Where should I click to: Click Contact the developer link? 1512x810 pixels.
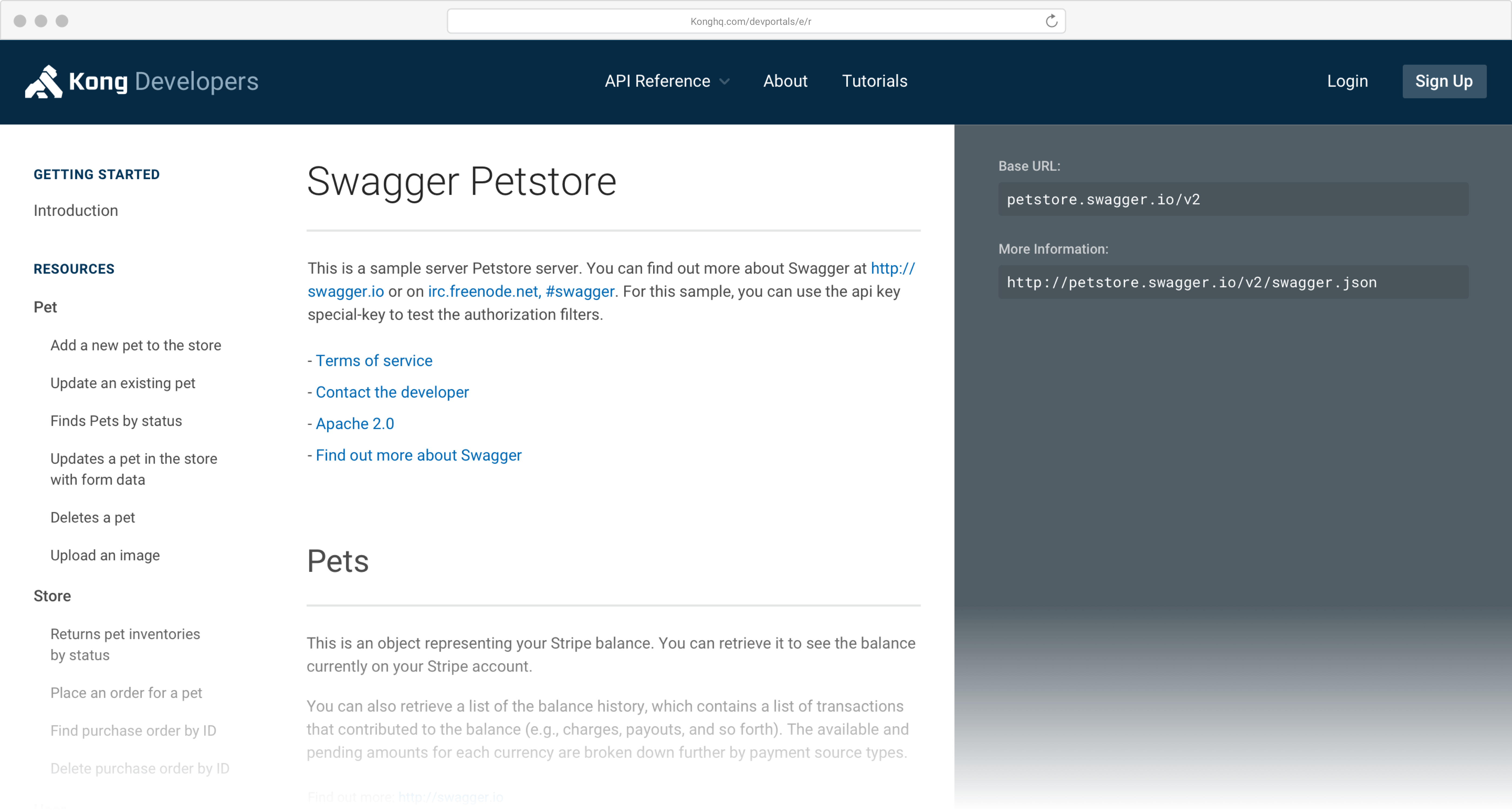point(392,392)
